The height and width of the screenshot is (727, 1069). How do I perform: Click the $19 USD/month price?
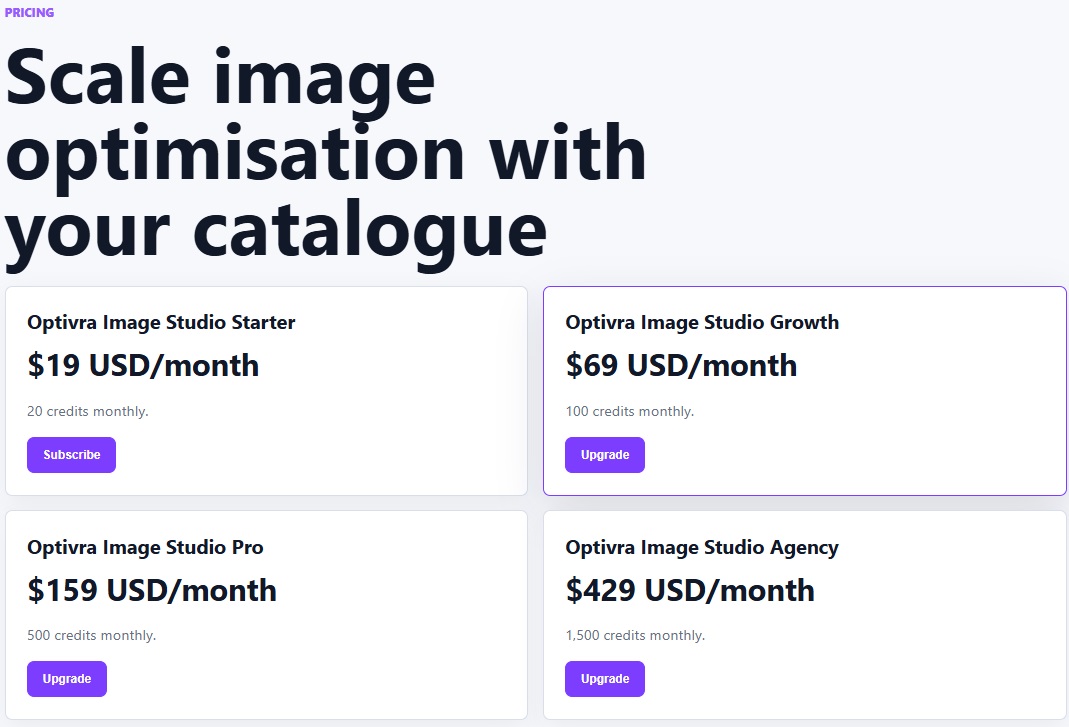(143, 366)
